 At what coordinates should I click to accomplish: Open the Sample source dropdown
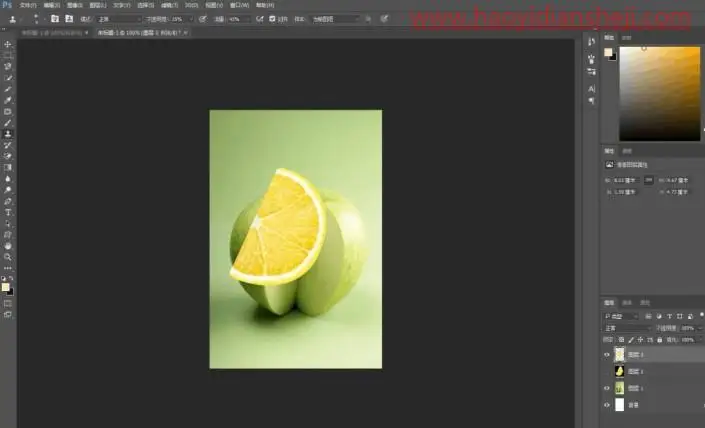336,19
